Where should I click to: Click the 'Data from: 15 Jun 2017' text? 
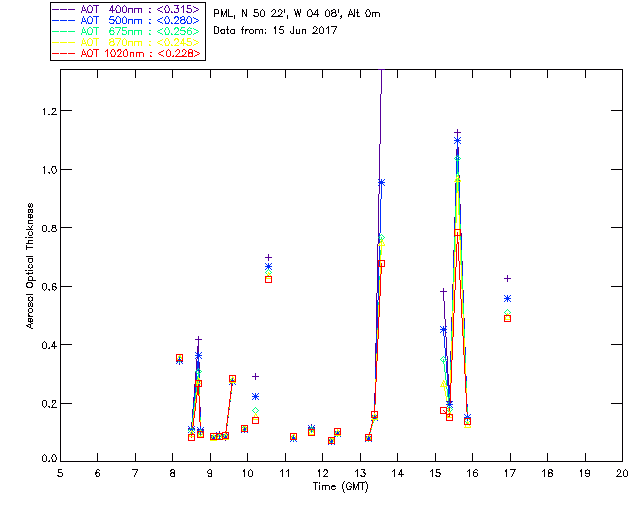276,31
